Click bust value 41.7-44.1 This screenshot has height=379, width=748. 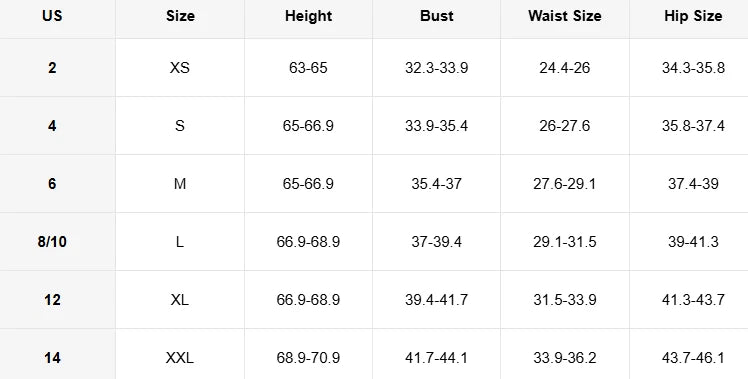(x=436, y=358)
